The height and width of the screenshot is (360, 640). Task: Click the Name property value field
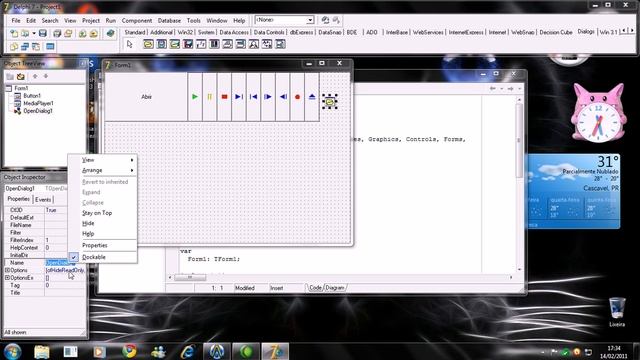point(64,263)
